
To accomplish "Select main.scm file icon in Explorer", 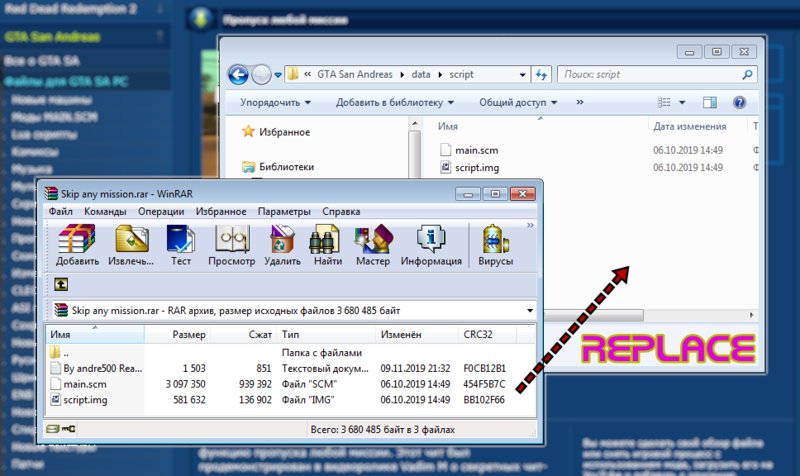I will [445, 149].
